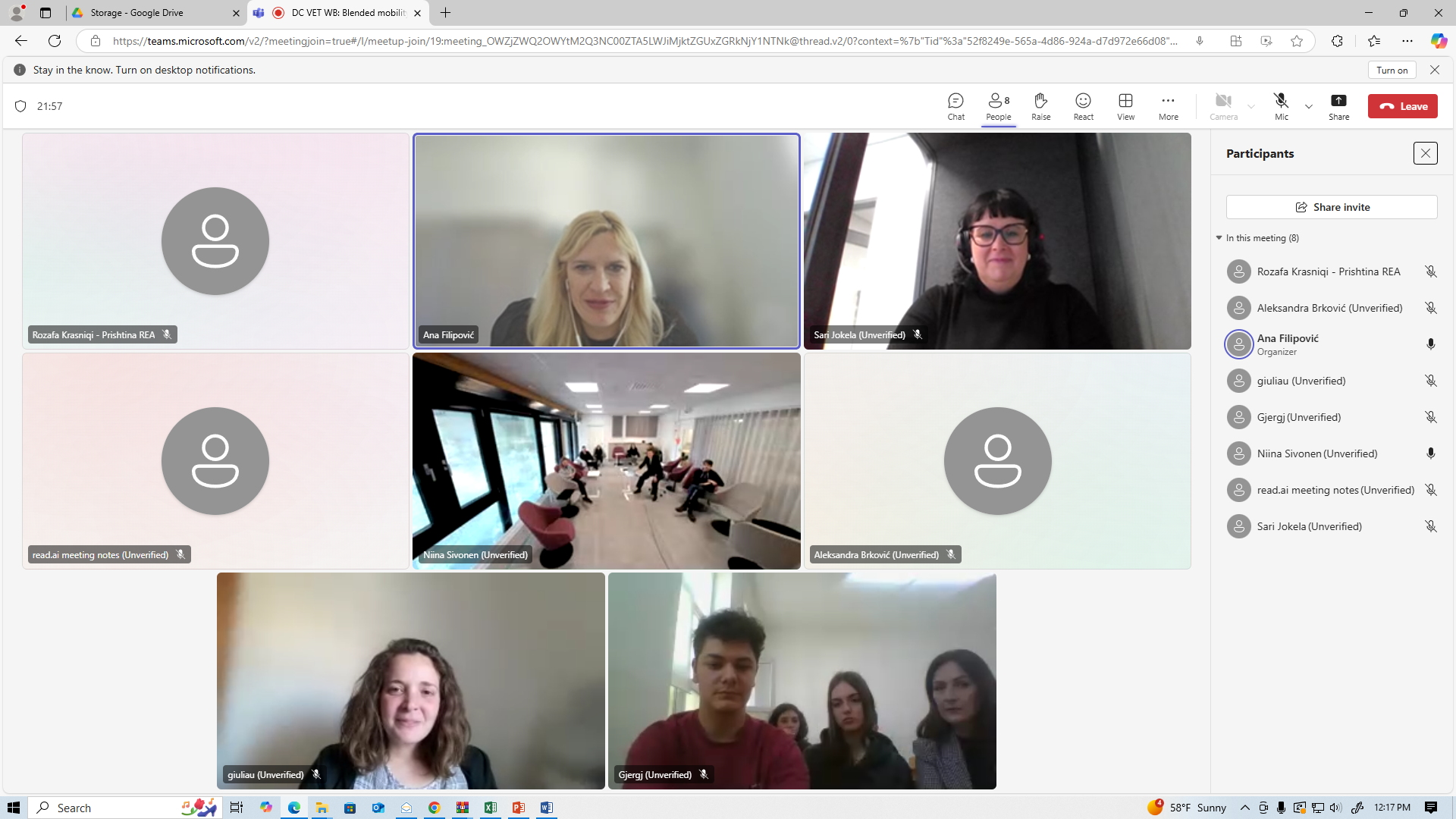Viewport: 1456px width, 819px height.
Task: Click the People participants icon
Action: click(998, 105)
